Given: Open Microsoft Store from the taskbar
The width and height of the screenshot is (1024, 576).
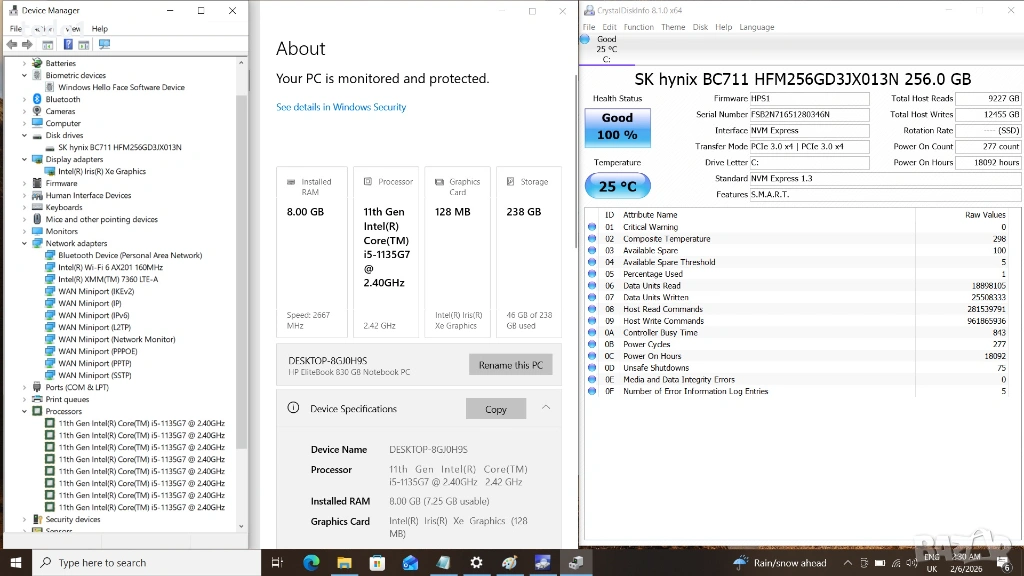Looking at the screenshot, I should click(377, 563).
